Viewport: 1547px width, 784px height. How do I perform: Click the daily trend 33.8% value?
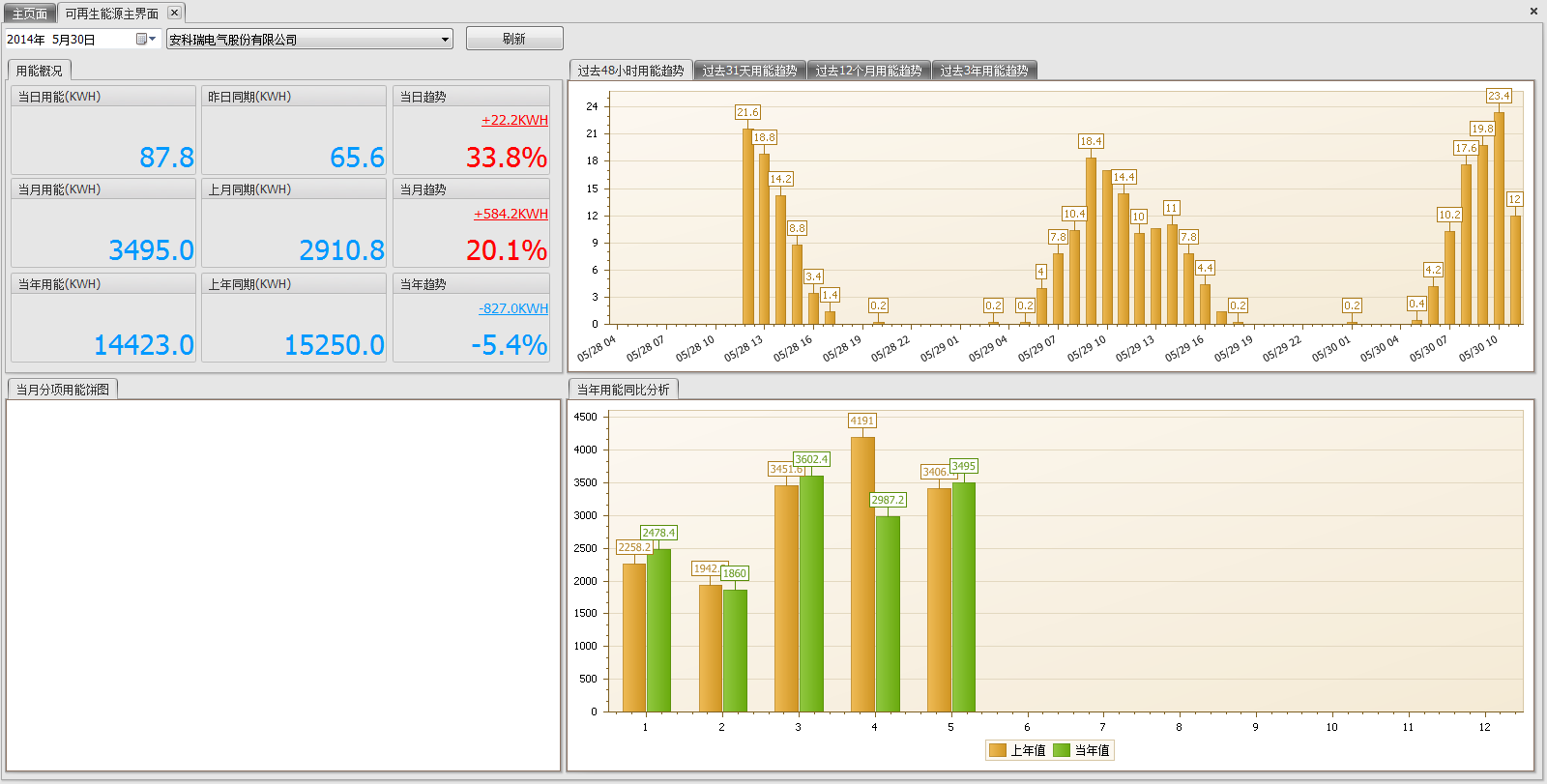[x=507, y=158]
